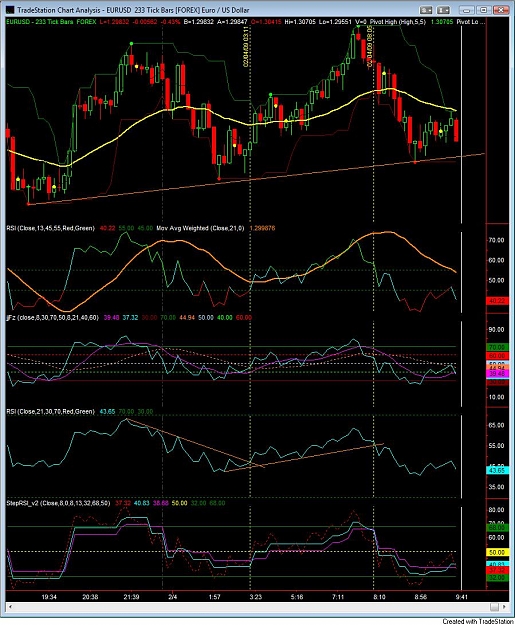Click the 5:16 time label

(297, 597)
